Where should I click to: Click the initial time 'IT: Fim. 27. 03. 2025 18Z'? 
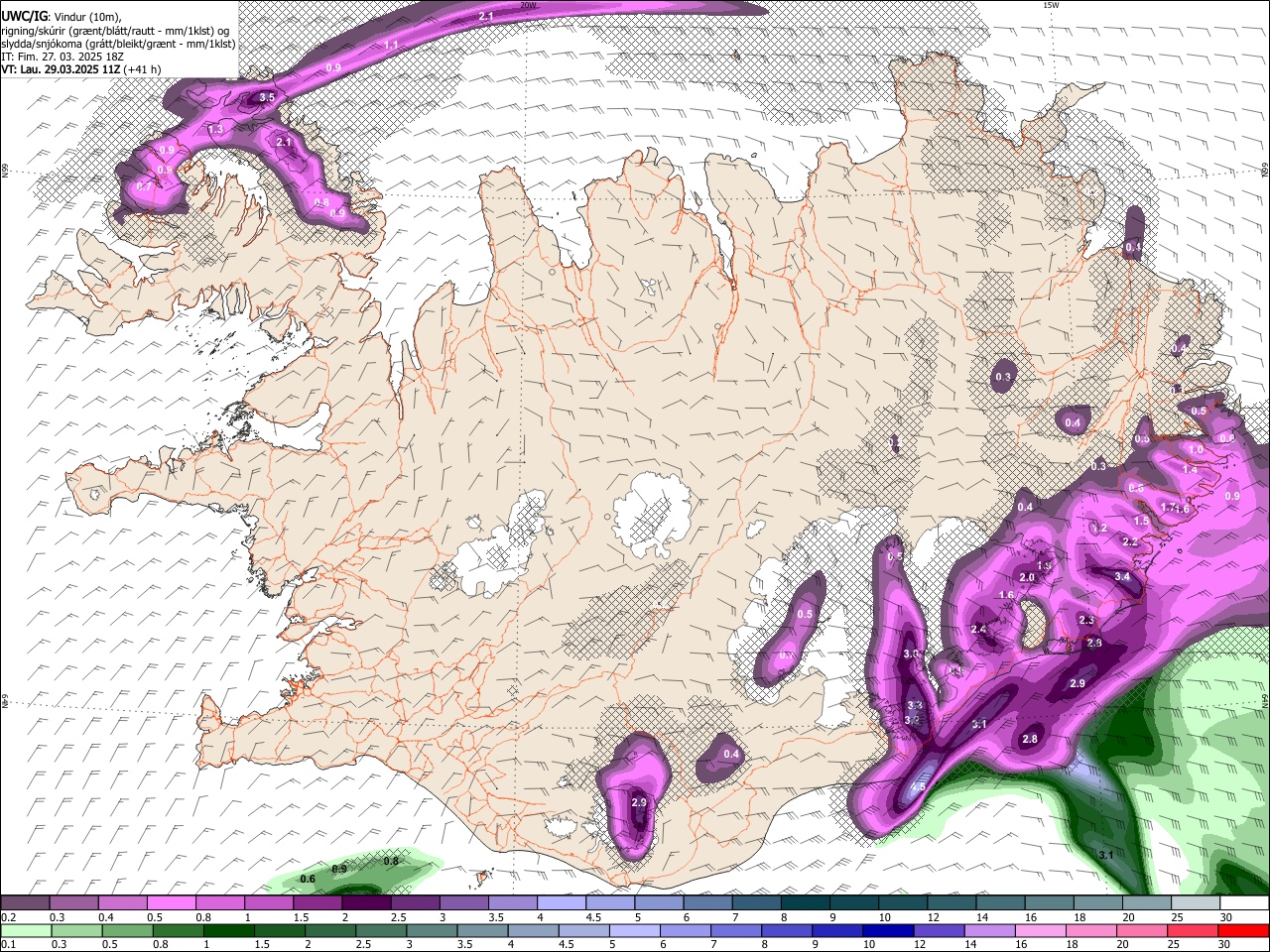(63, 57)
